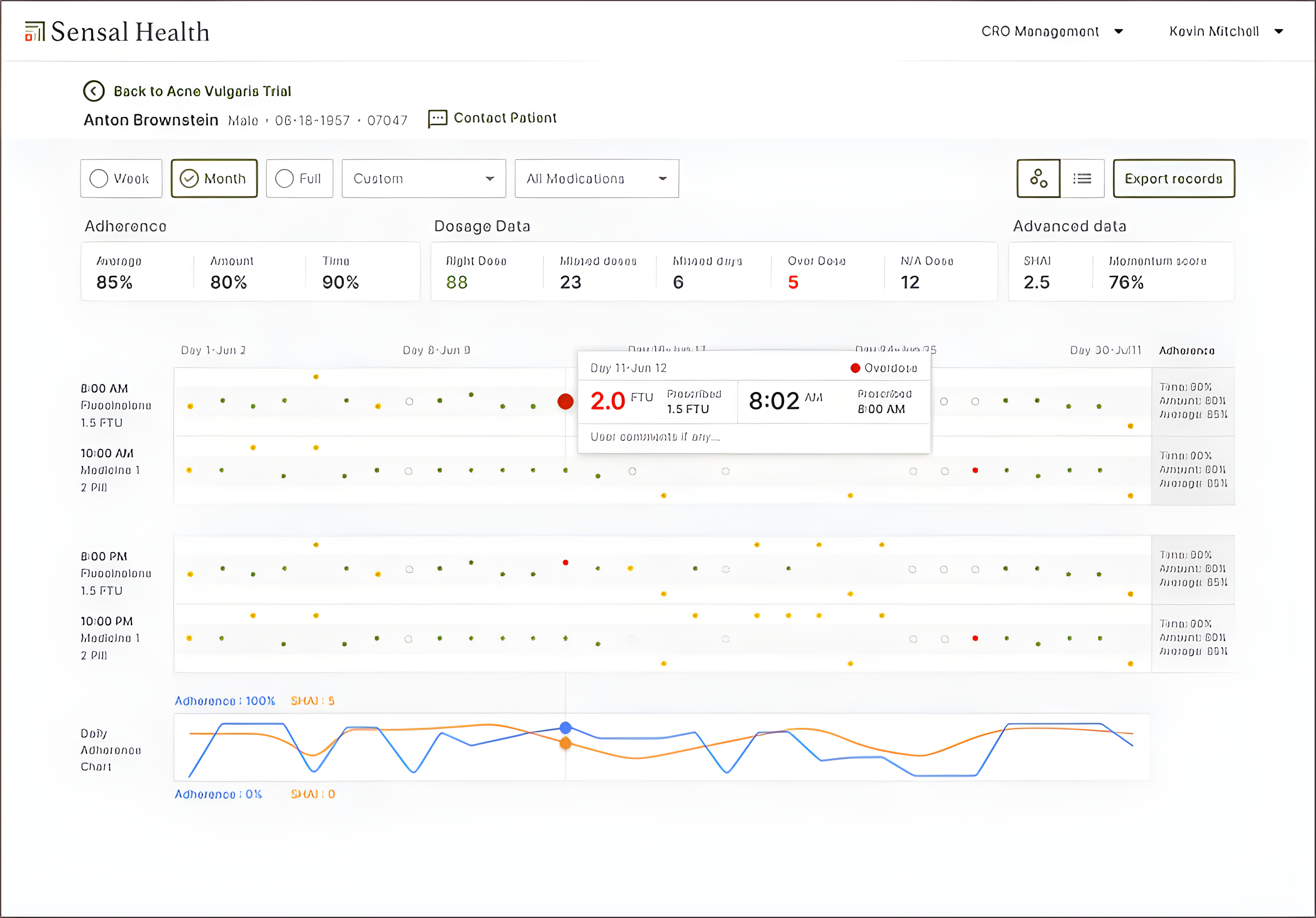The width and height of the screenshot is (1316, 918).
Task: Click the Contact Patient chat bubble icon
Action: coord(437,119)
